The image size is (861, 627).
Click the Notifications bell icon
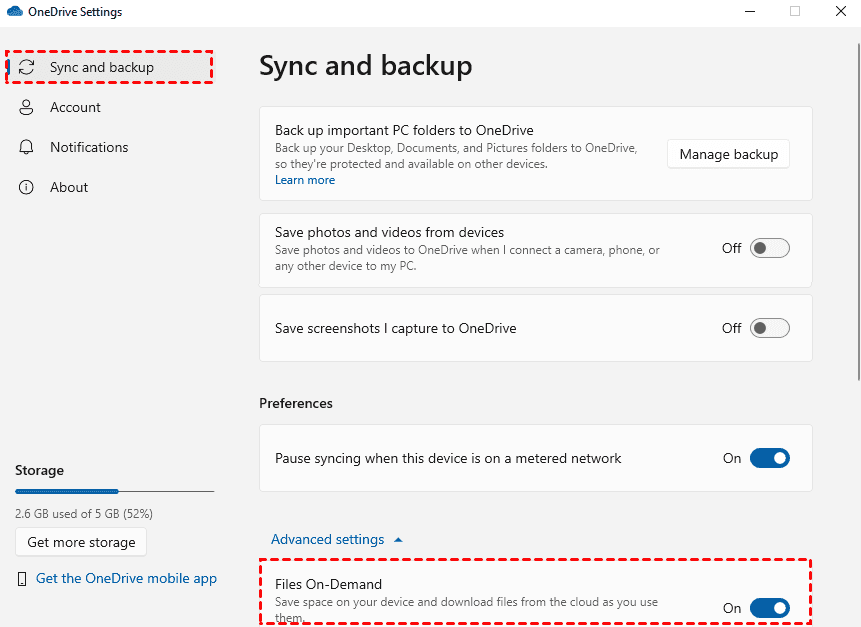[28, 147]
